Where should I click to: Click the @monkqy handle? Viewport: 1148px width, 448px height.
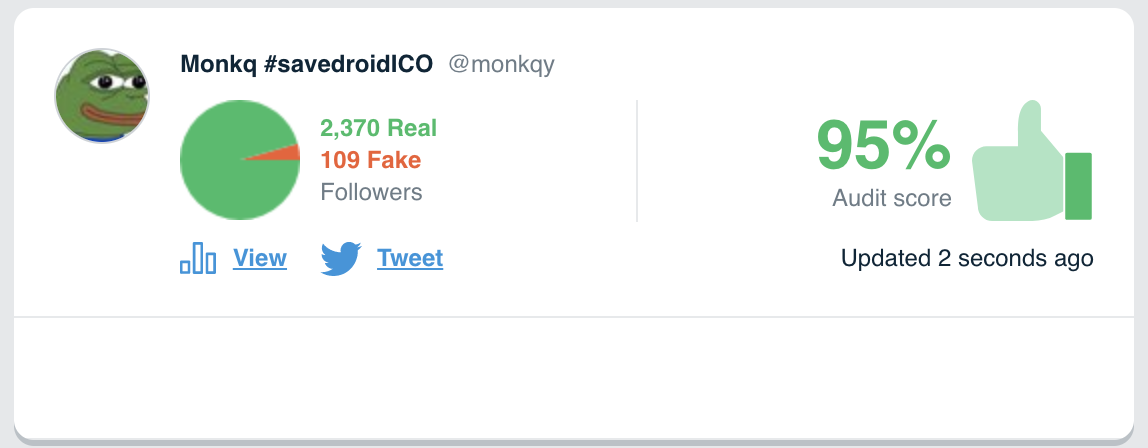point(502,64)
